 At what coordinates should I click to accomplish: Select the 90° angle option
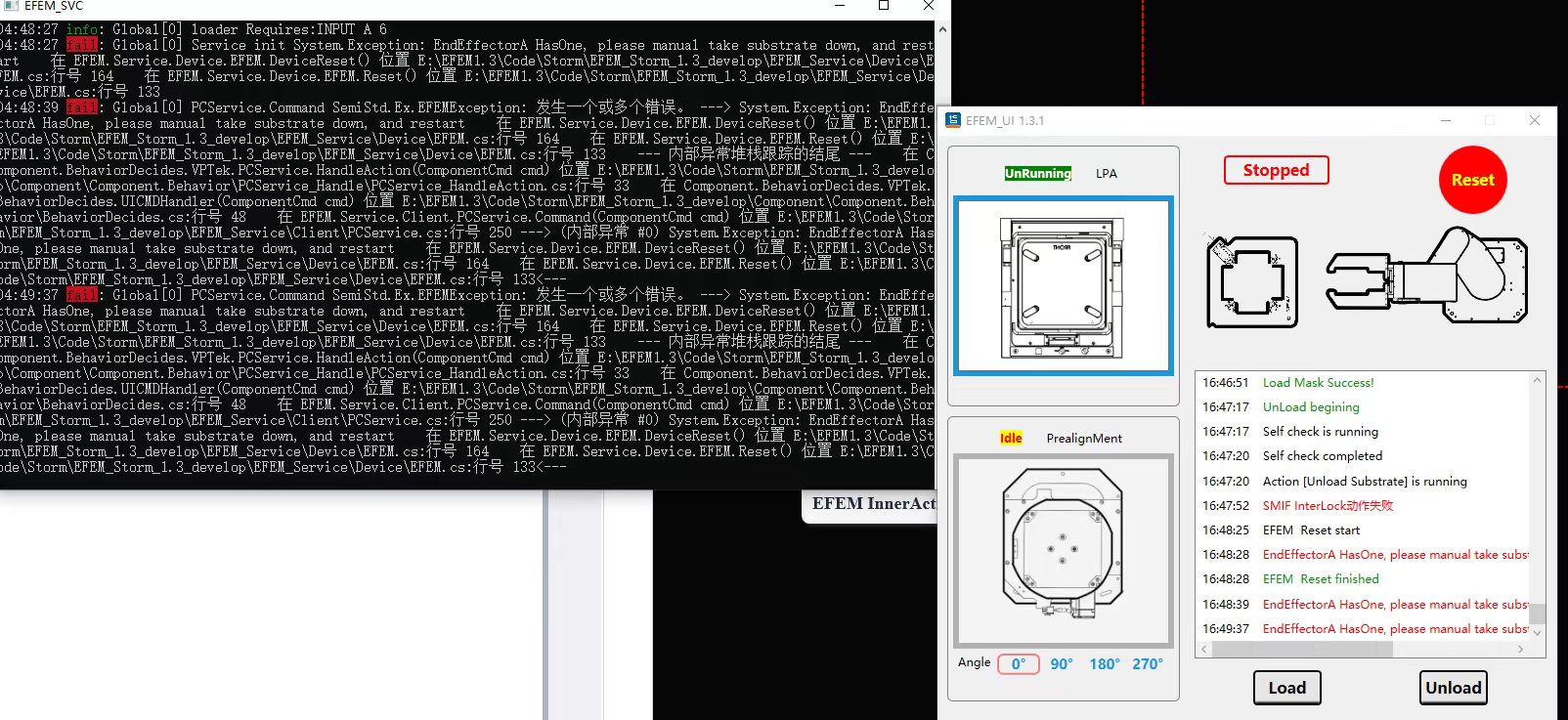coord(1062,664)
